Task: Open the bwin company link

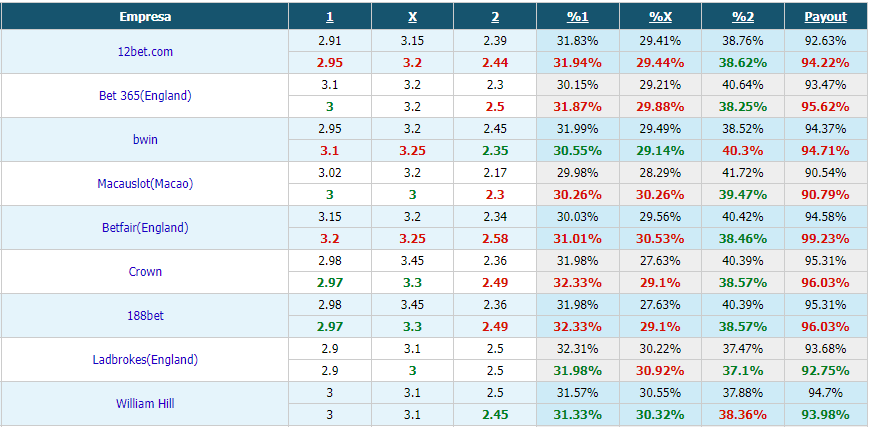Action: [145, 139]
